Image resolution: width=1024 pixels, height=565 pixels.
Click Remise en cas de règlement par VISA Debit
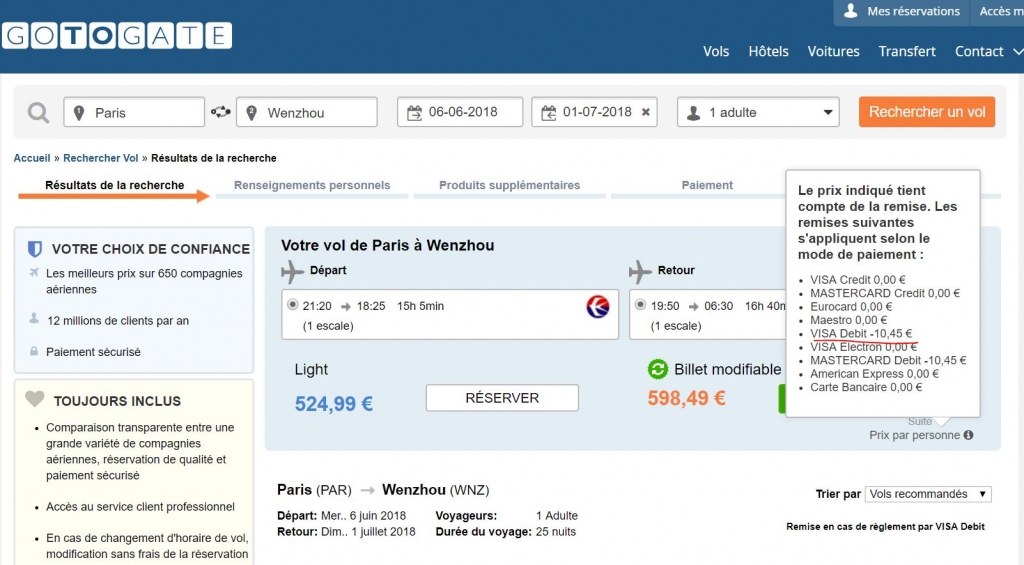click(886, 526)
